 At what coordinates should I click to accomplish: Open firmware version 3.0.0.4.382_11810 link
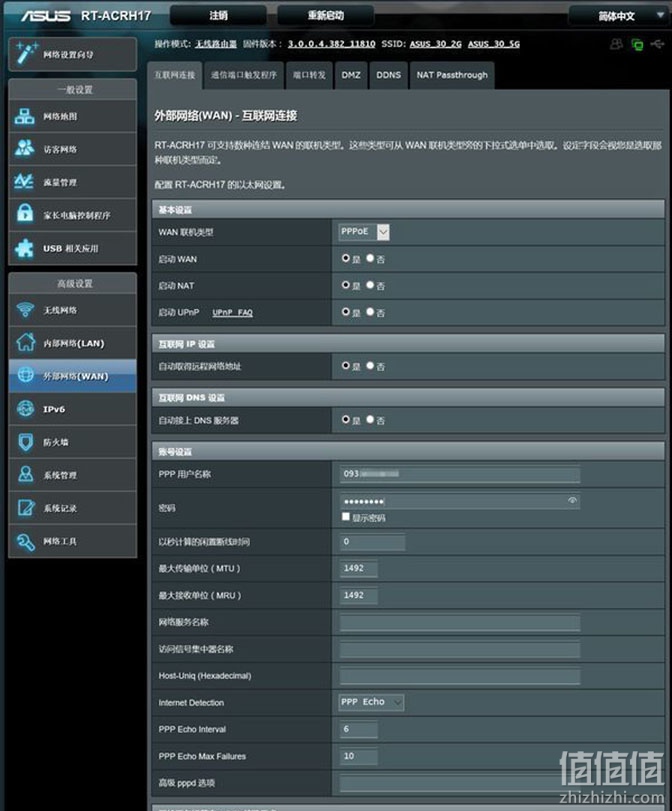(x=331, y=44)
